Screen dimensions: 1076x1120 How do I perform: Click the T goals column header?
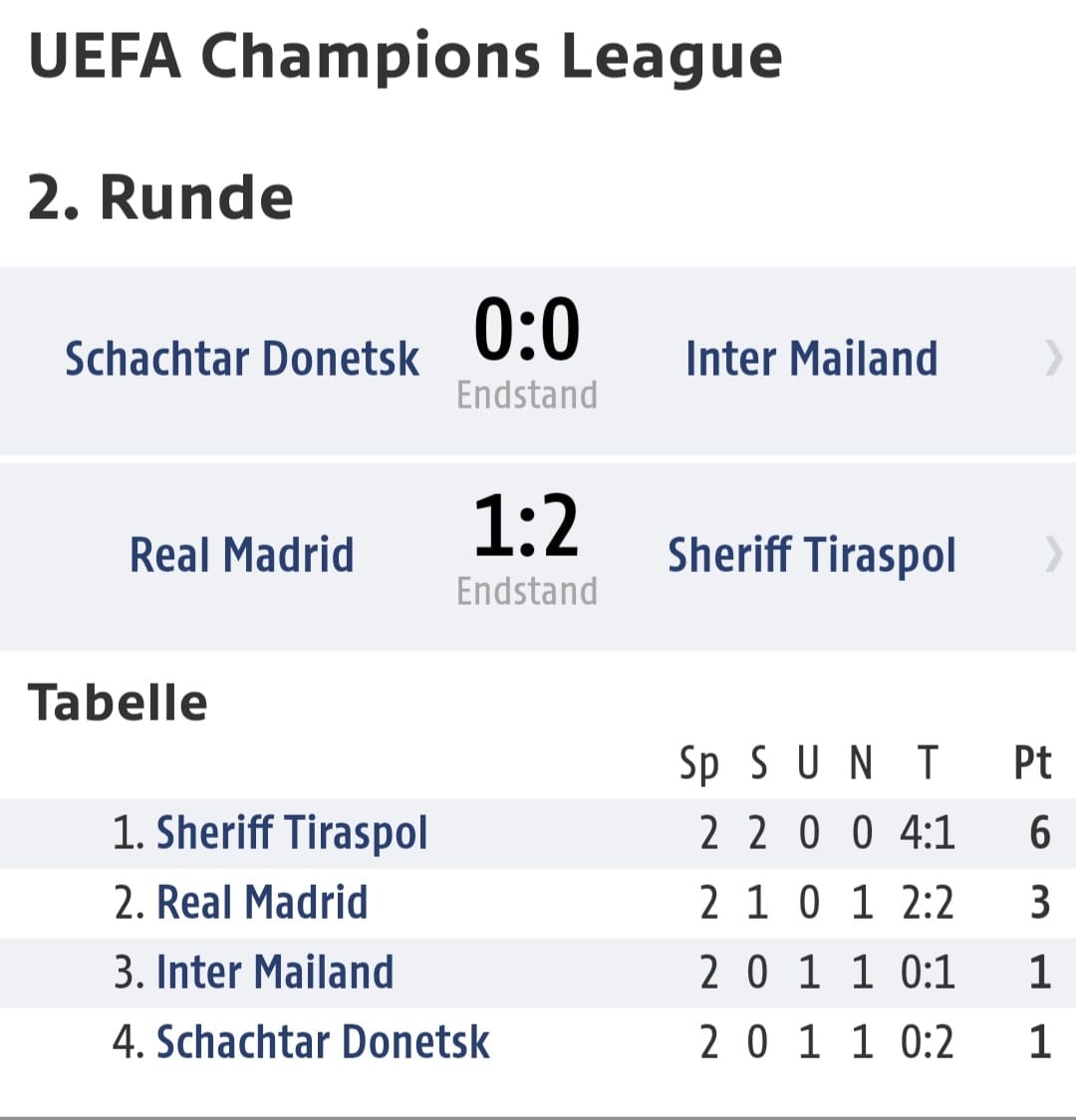point(927,763)
